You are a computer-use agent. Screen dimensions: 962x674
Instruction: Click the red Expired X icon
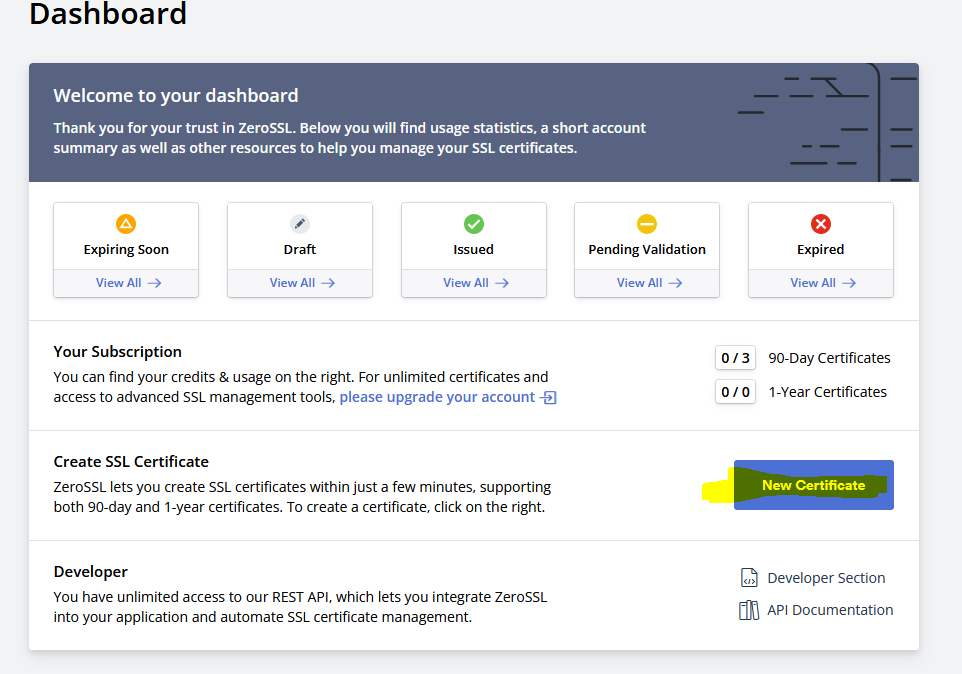coord(821,224)
